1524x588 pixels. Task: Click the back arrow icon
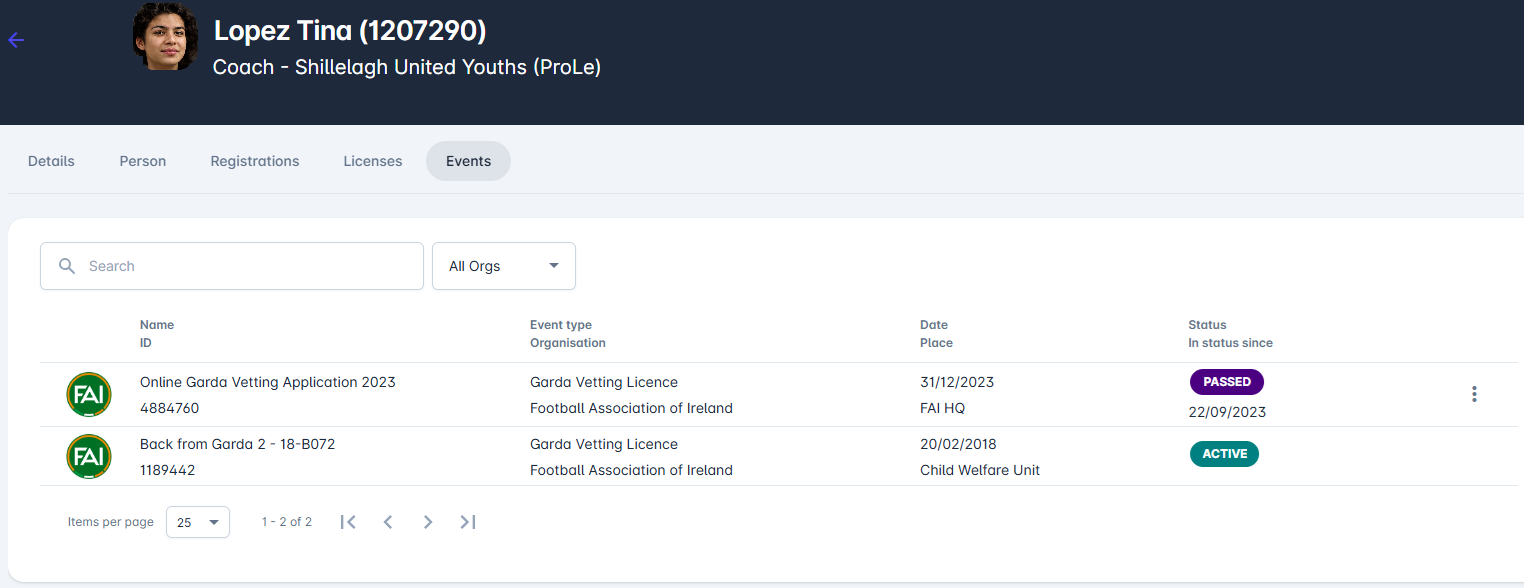point(16,40)
